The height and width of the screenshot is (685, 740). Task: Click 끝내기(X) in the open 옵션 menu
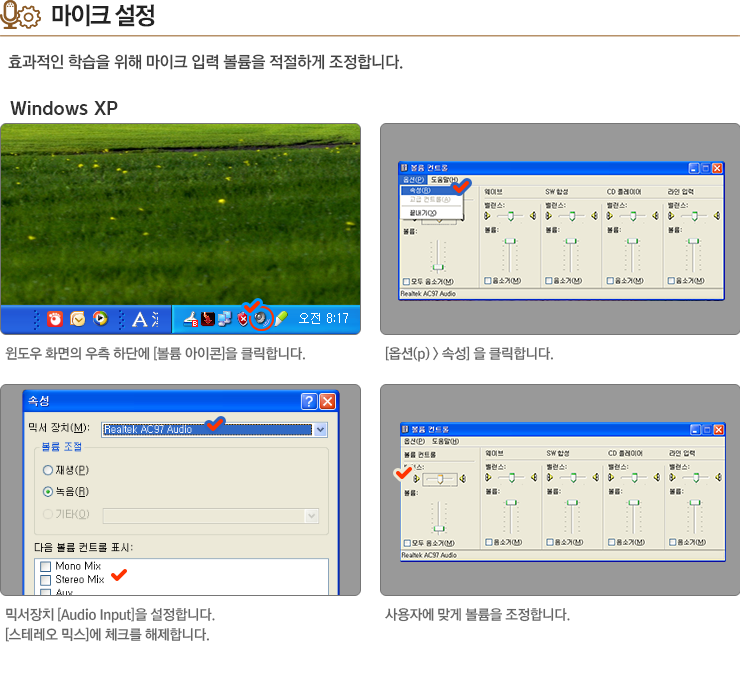tap(422, 213)
